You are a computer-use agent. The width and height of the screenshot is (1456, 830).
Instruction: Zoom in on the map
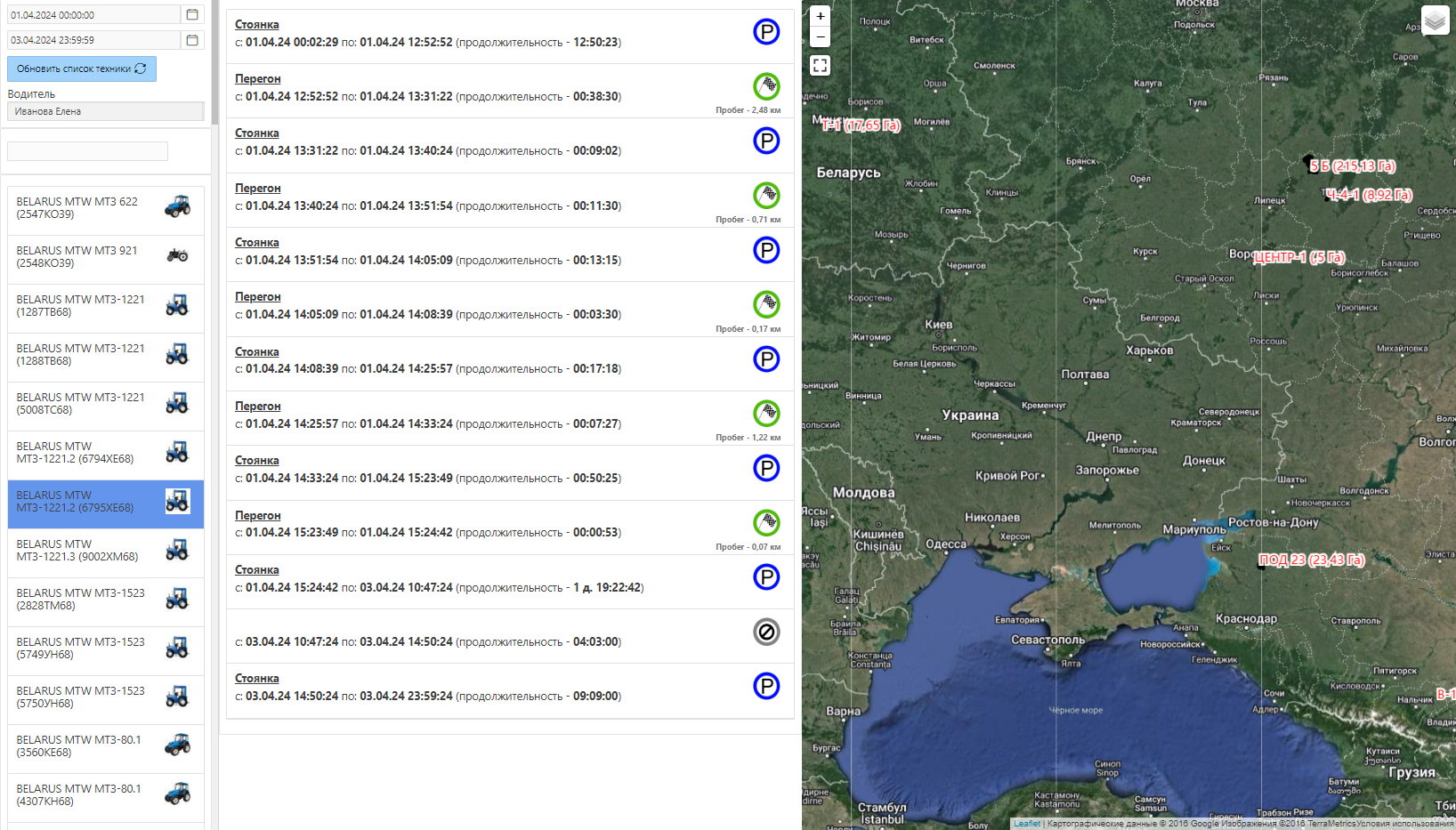821,16
